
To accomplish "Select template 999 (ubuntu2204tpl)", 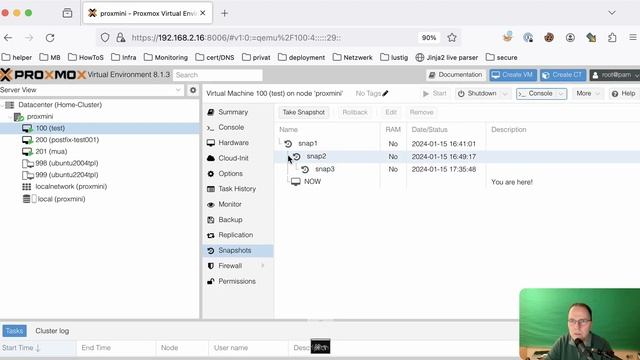I will [67, 175].
